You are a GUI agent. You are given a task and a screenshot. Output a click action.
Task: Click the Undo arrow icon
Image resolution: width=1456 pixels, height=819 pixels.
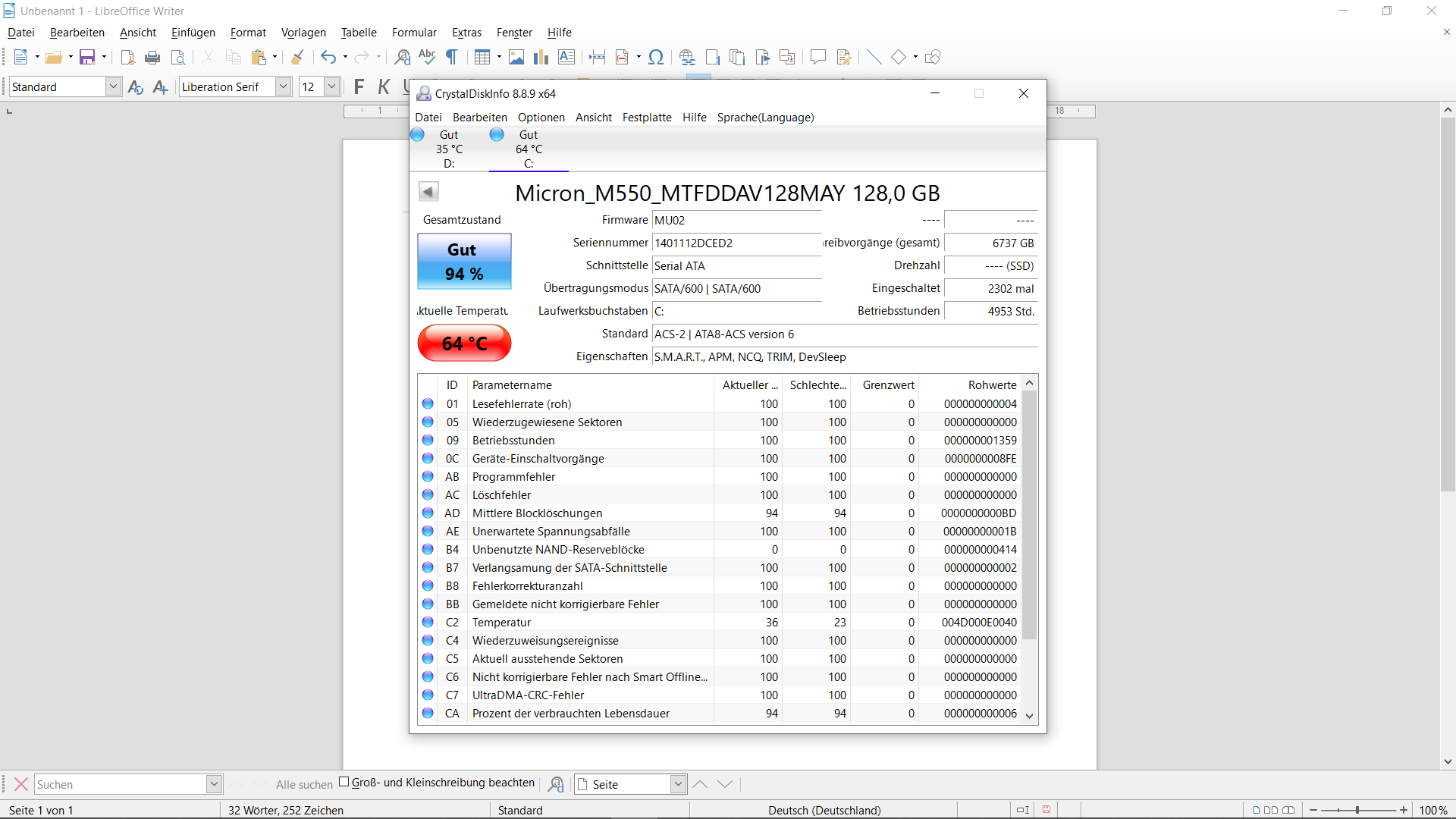[328, 57]
